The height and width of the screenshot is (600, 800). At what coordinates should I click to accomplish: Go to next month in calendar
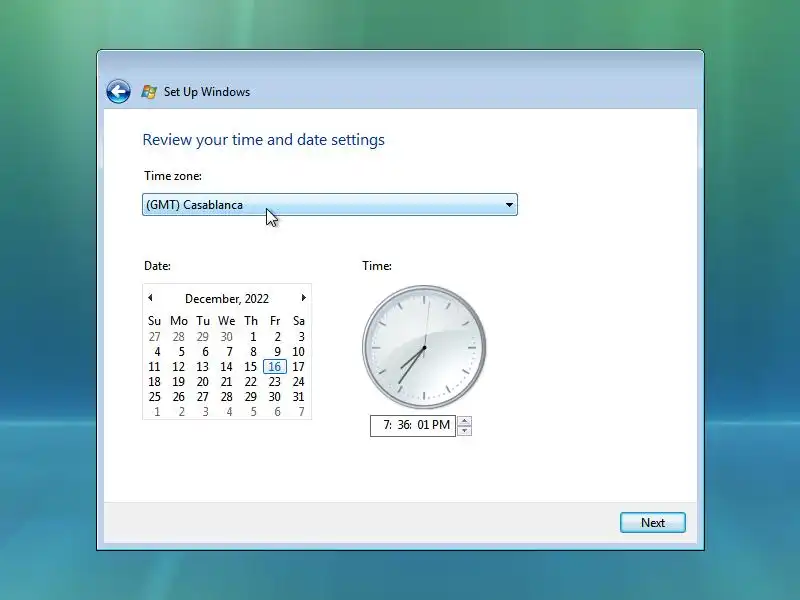304,297
